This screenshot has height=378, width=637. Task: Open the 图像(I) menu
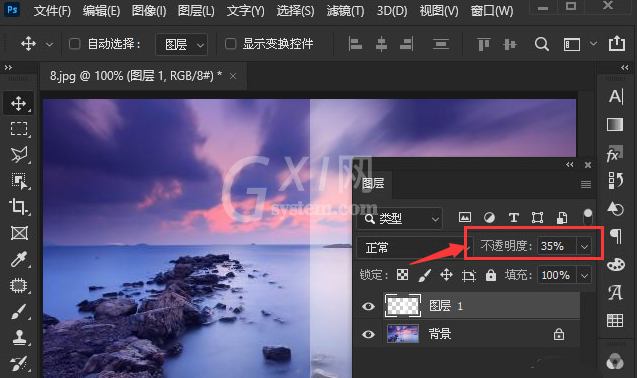pyautogui.click(x=149, y=11)
